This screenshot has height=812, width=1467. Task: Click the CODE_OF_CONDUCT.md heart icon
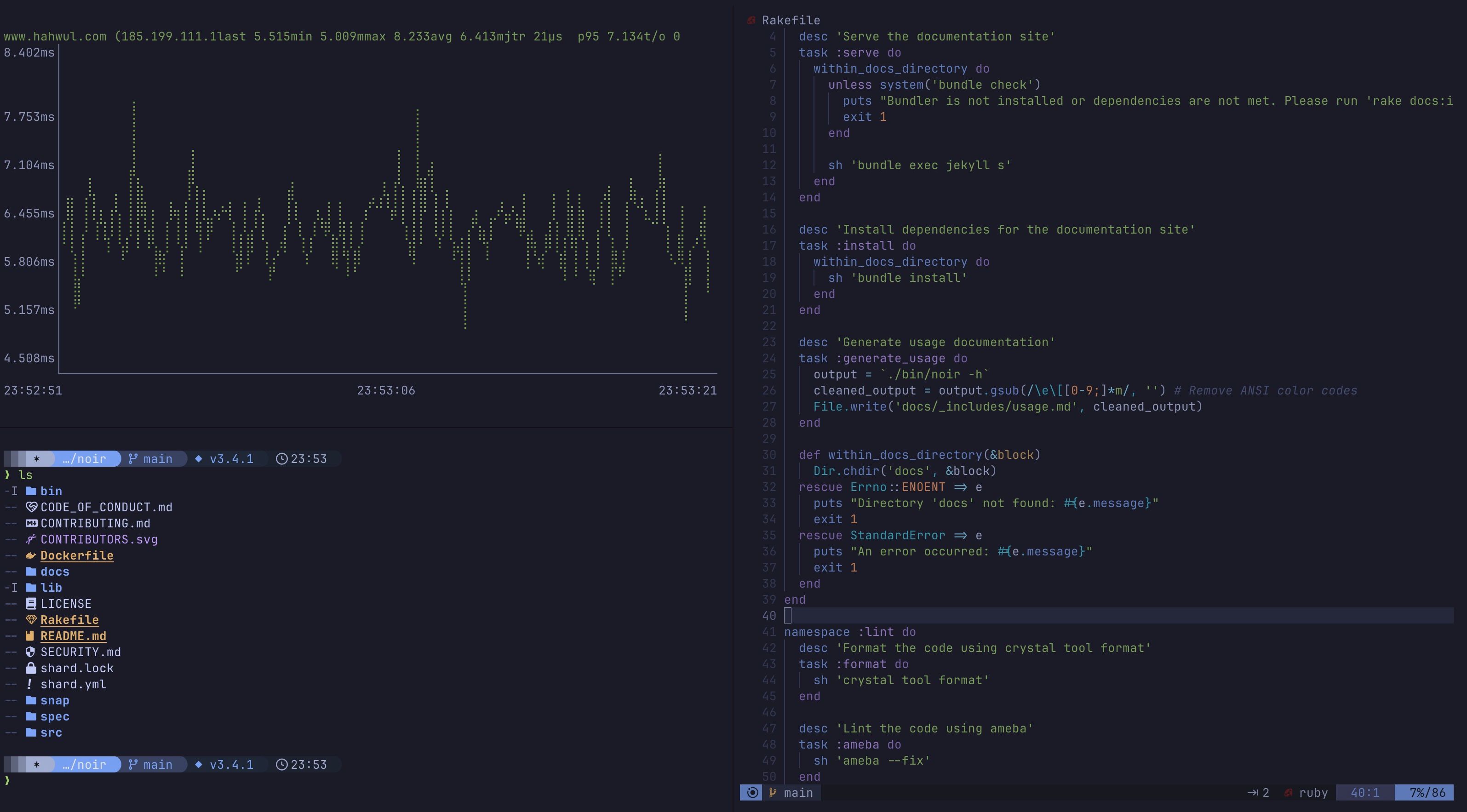pyautogui.click(x=31, y=507)
